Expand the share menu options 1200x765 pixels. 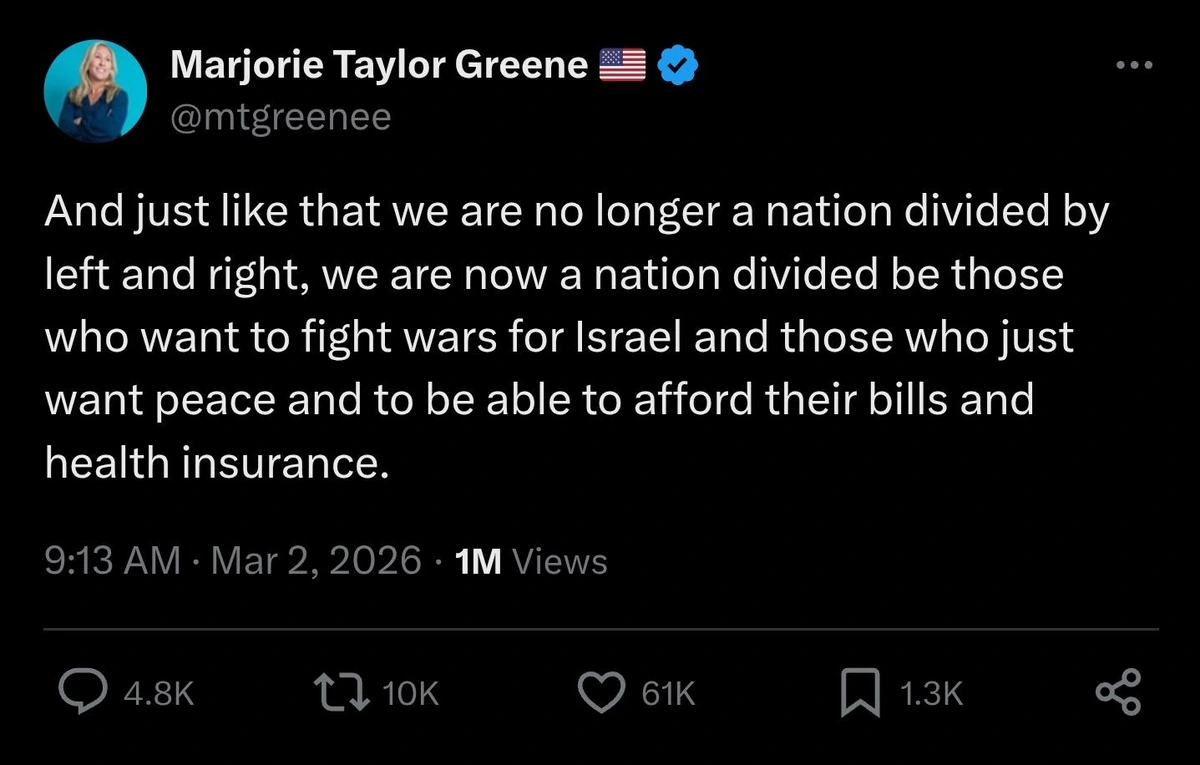point(1118,691)
